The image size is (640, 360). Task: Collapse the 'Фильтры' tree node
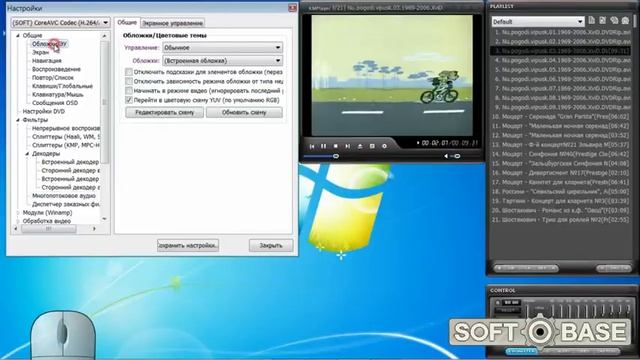pos(18,120)
